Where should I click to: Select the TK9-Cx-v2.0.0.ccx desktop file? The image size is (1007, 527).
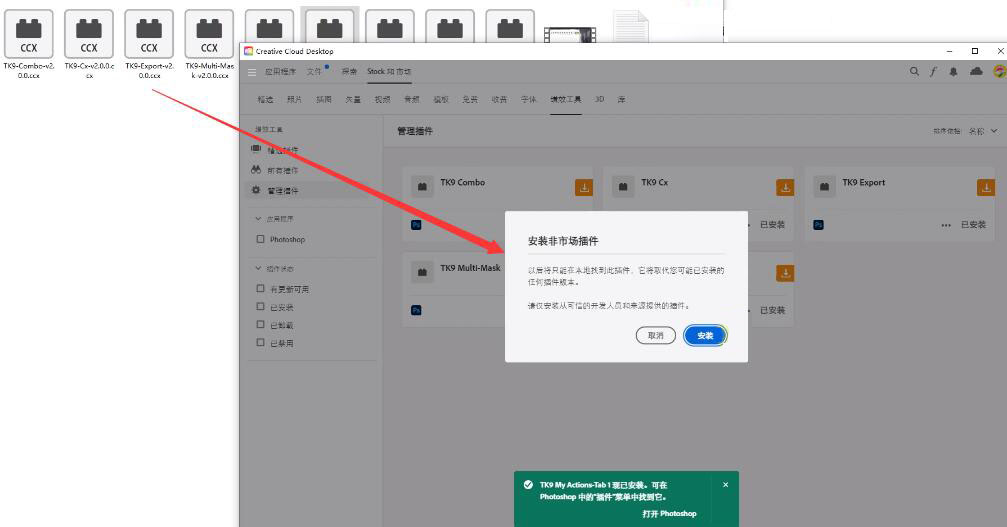(89, 44)
